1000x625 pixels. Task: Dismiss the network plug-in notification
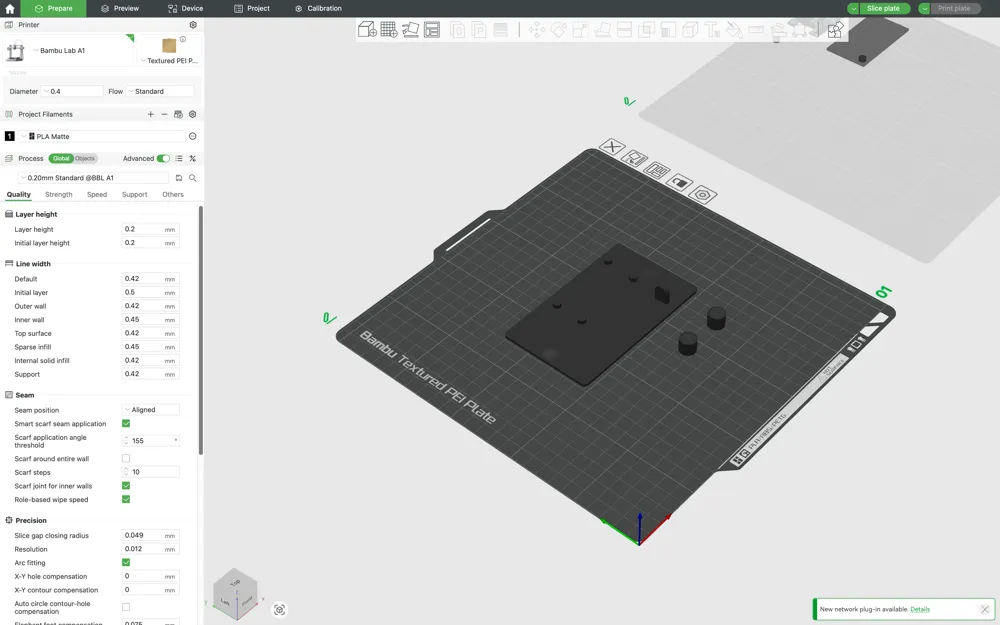985,609
